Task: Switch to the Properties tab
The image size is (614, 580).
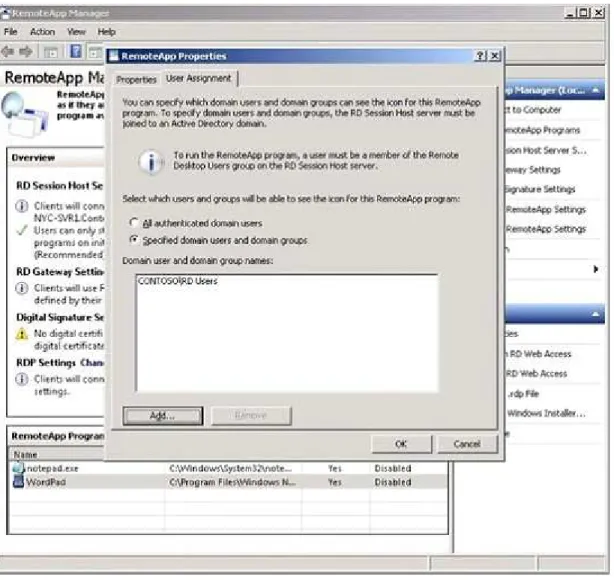Action: click(136, 80)
